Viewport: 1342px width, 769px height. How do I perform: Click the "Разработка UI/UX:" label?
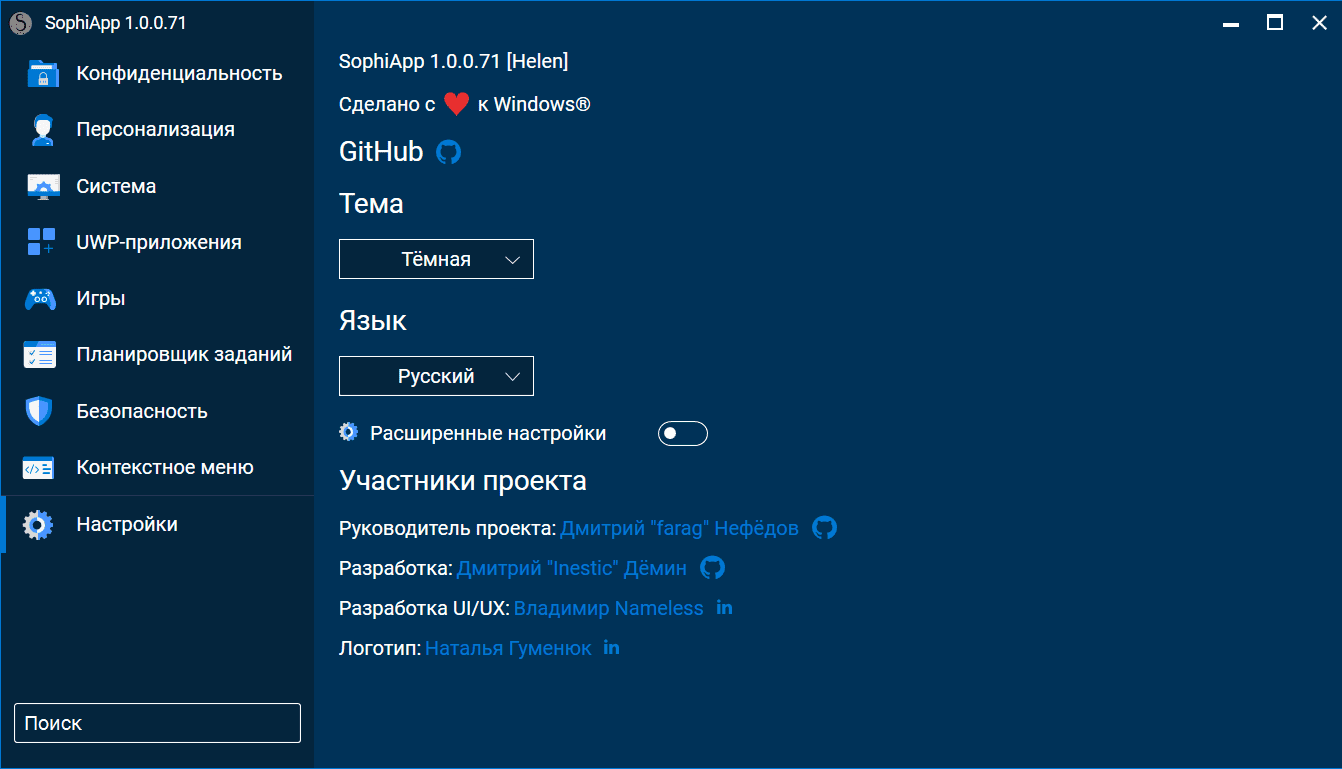(x=425, y=608)
